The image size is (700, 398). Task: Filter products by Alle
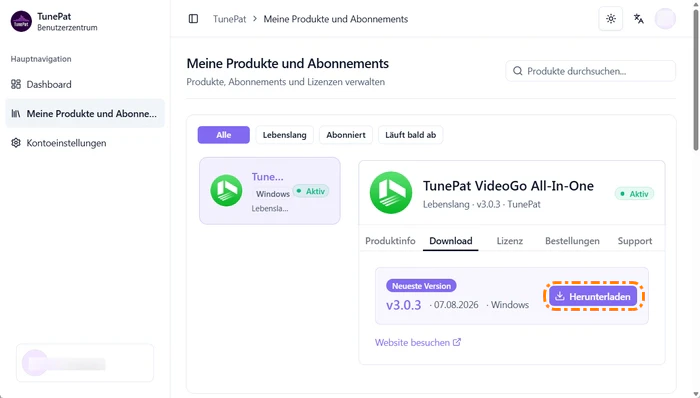[x=224, y=135]
